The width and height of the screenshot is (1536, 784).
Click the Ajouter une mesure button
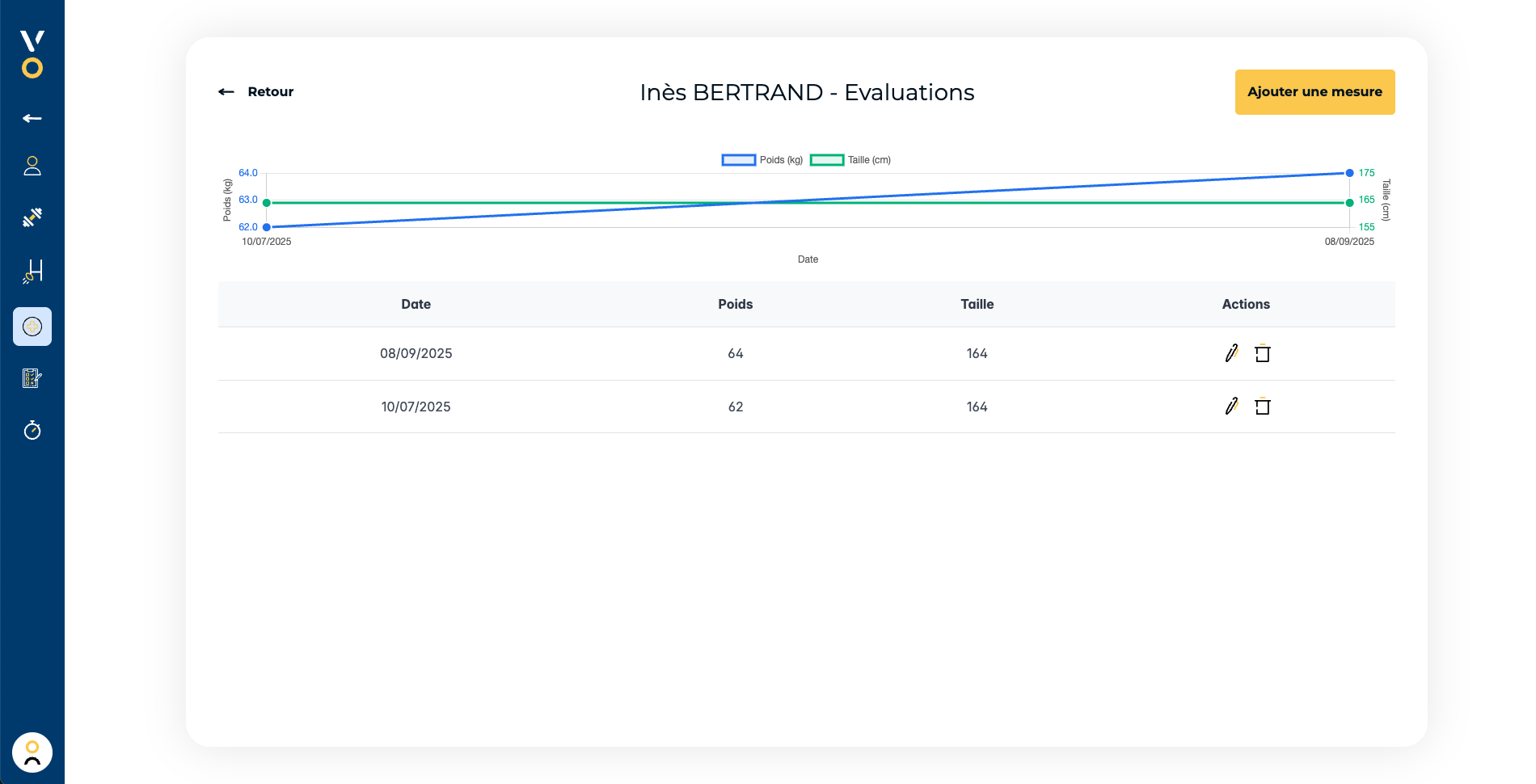point(1314,92)
